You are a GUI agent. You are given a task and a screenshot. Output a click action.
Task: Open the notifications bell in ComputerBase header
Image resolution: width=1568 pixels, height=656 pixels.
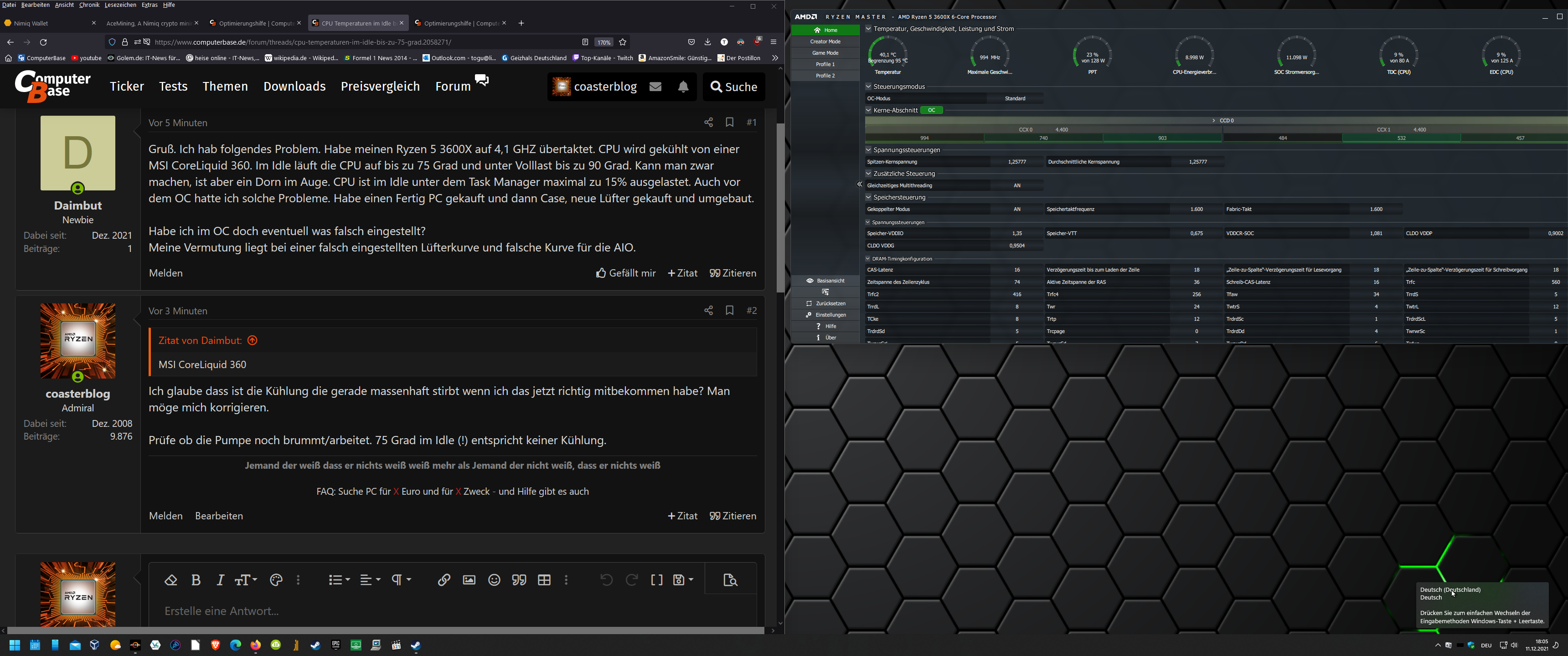pyautogui.click(x=683, y=87)
